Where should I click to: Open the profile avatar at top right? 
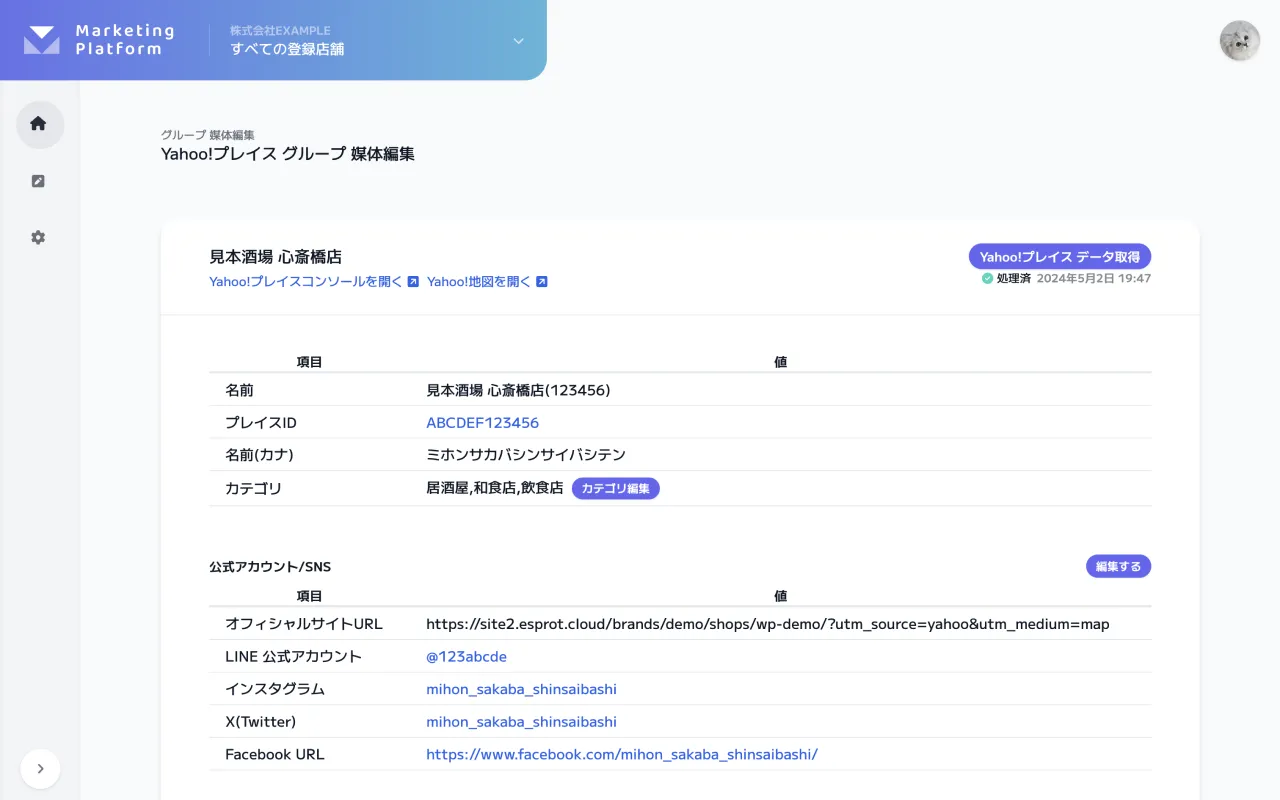[1239, 41]
